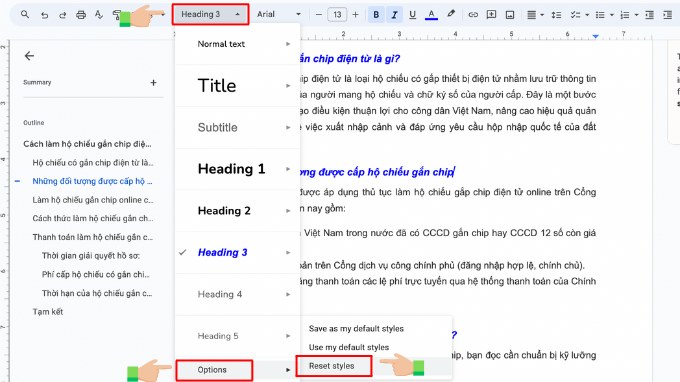
Task: Go to outline item Thời gian giải quyết hồ sơ
Action: click(91, 256)
